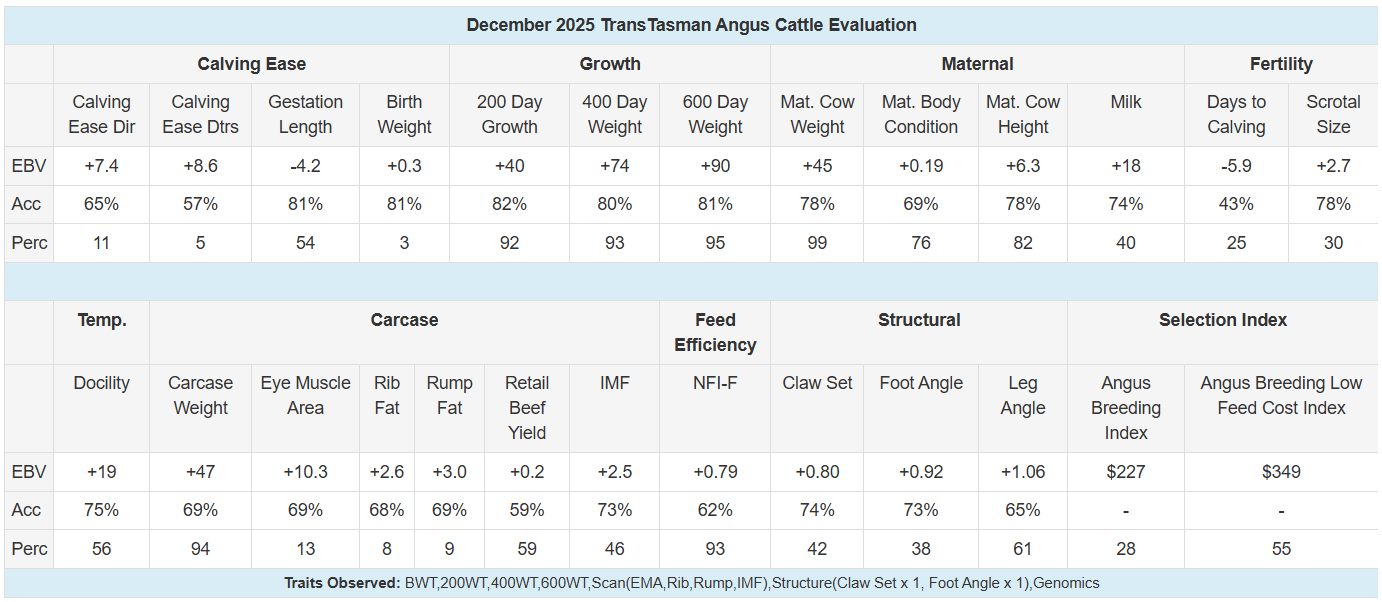Select the Retail Beef Yield header

(527, 407)
